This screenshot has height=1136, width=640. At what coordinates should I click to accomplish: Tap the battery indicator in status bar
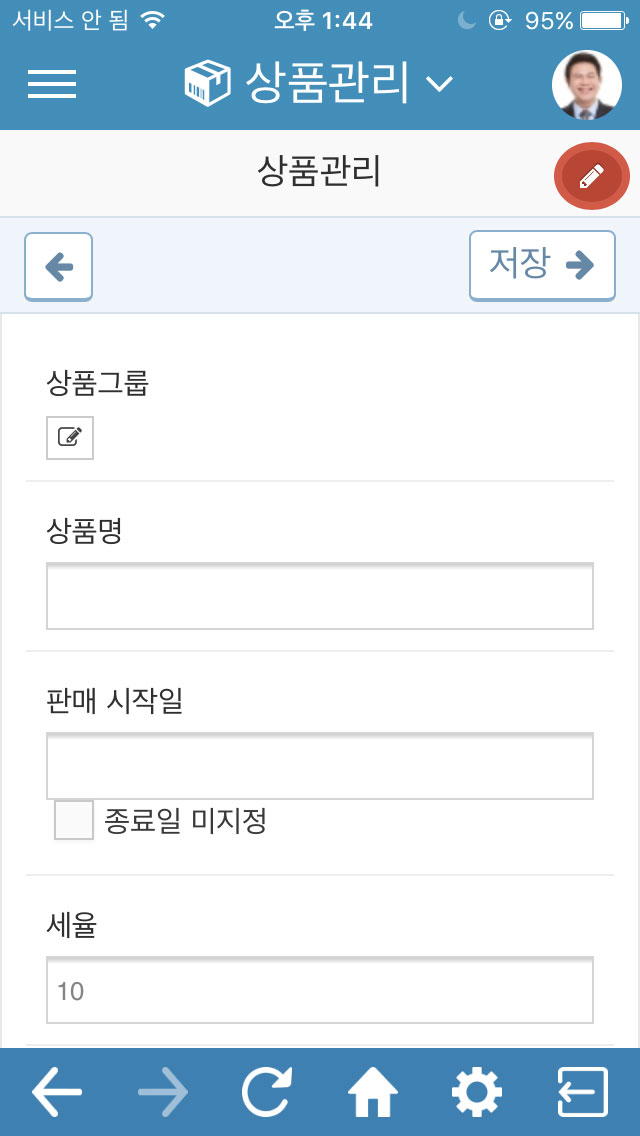[604, 20]
